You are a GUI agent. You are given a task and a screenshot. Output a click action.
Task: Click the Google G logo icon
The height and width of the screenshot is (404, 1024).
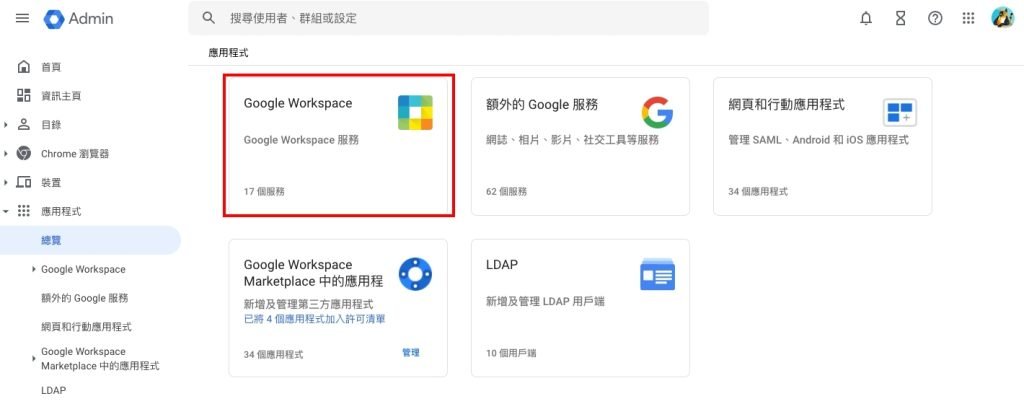point(657,112)
